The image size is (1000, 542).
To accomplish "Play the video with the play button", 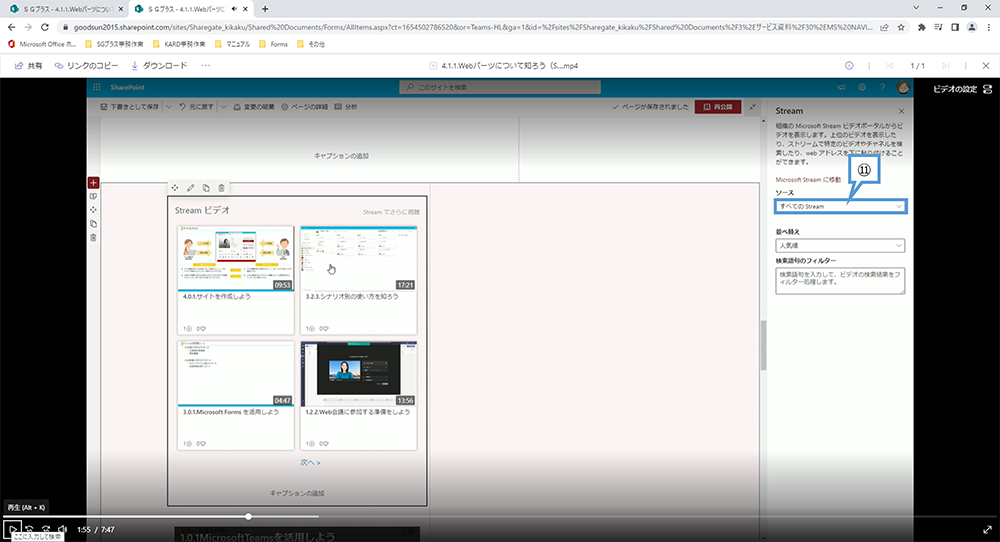I will point(12,529).
